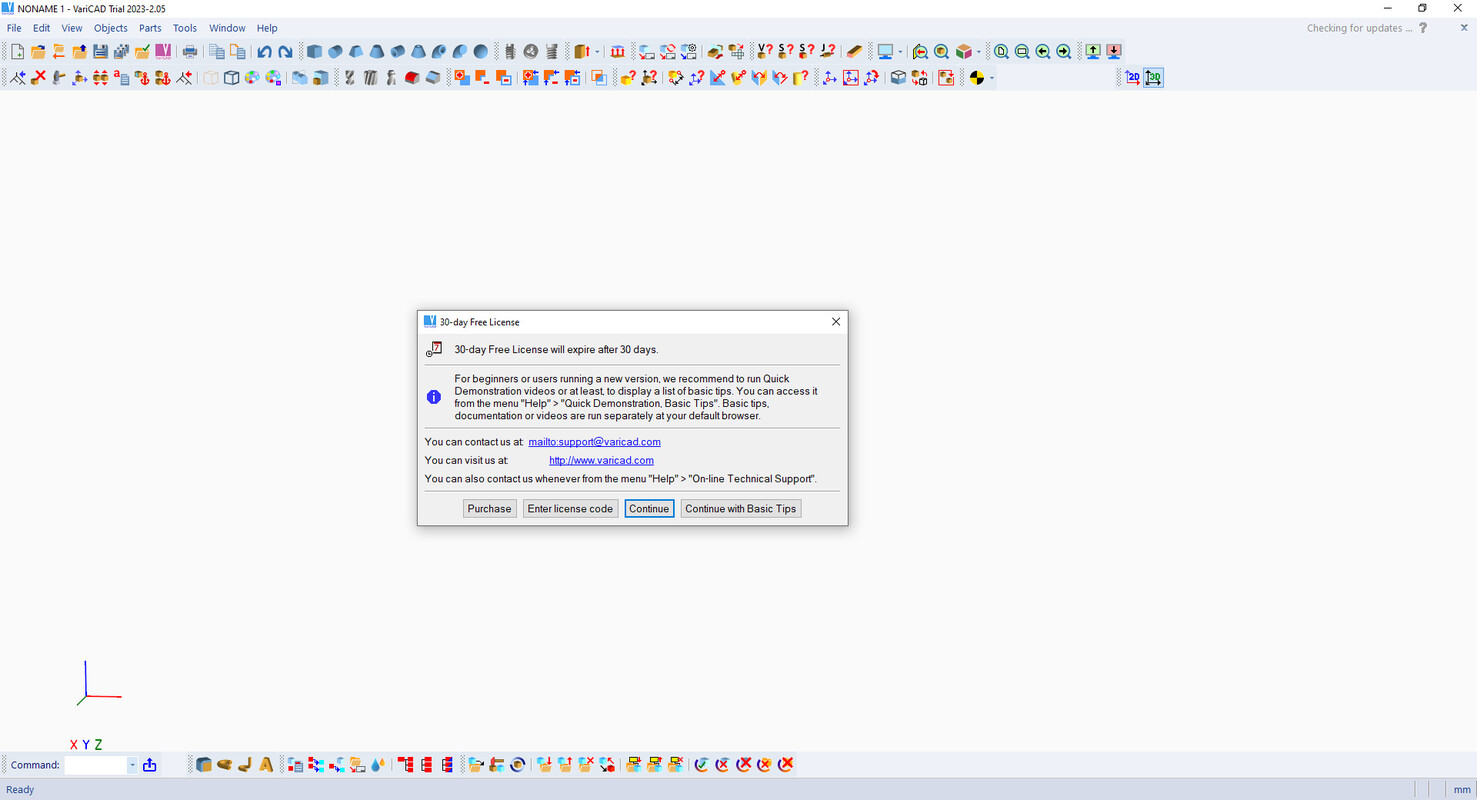Viewport: 1477px width, 800px height.
Task: Click the blue water drop icon in bottom toolbar
Action: pos(377,764)
